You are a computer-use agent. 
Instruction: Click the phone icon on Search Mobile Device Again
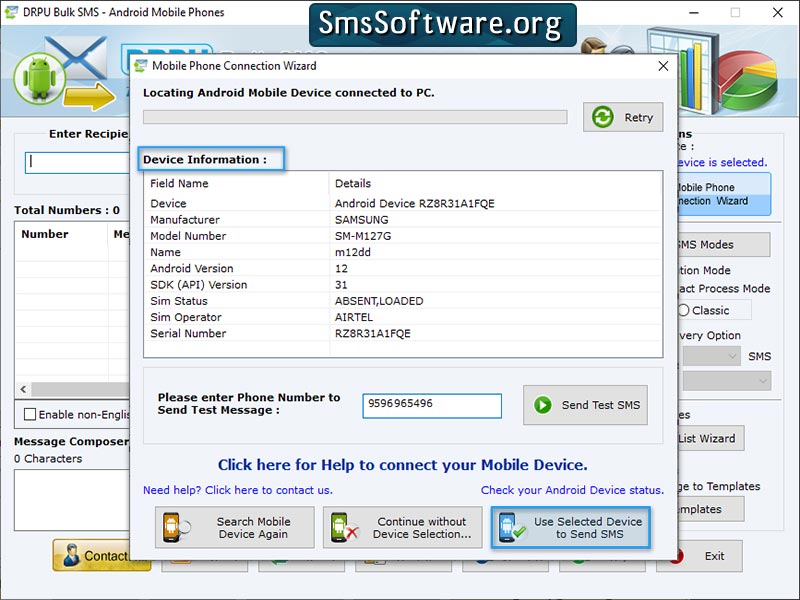pos(171,528)
